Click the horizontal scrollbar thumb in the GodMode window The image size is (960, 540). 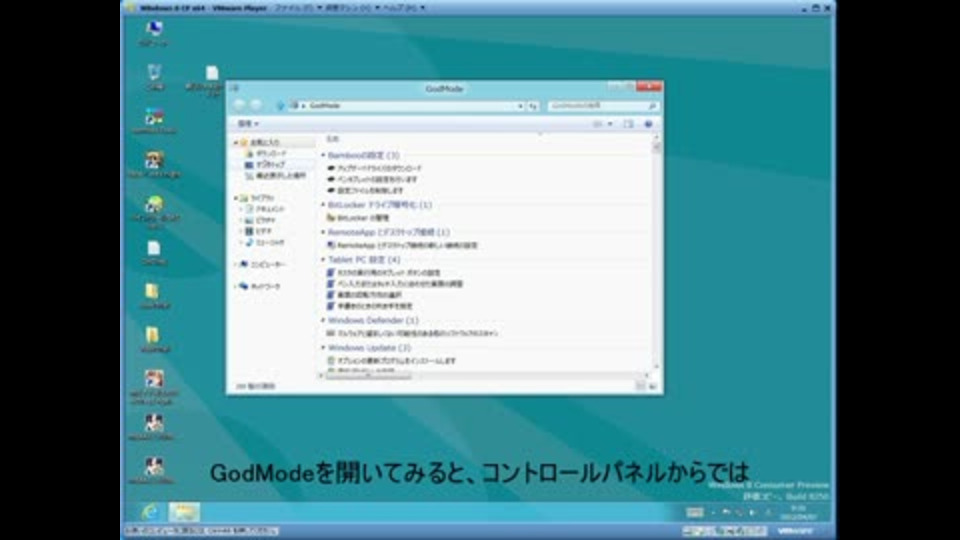tap(369, 375)
